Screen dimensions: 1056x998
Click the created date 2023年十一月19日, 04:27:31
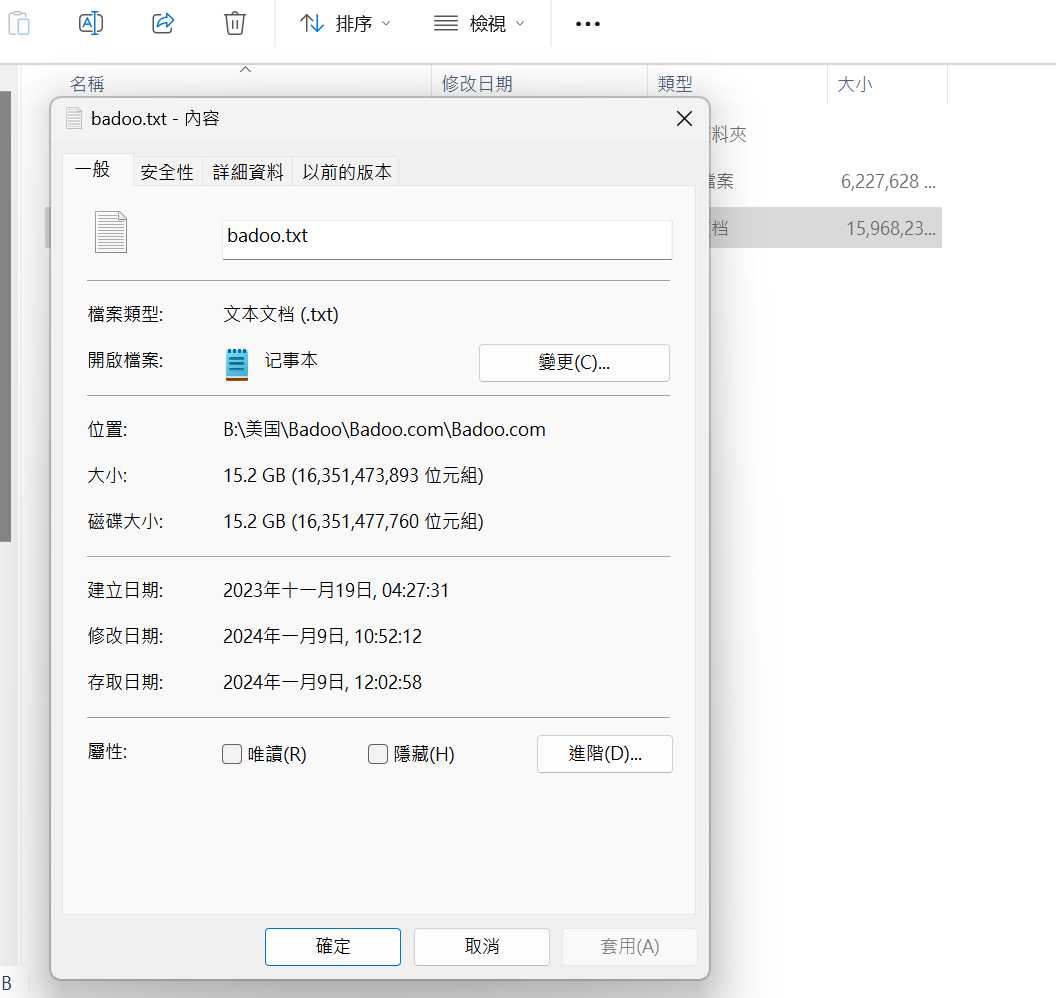pyautogui.click(x=336, y=591)
